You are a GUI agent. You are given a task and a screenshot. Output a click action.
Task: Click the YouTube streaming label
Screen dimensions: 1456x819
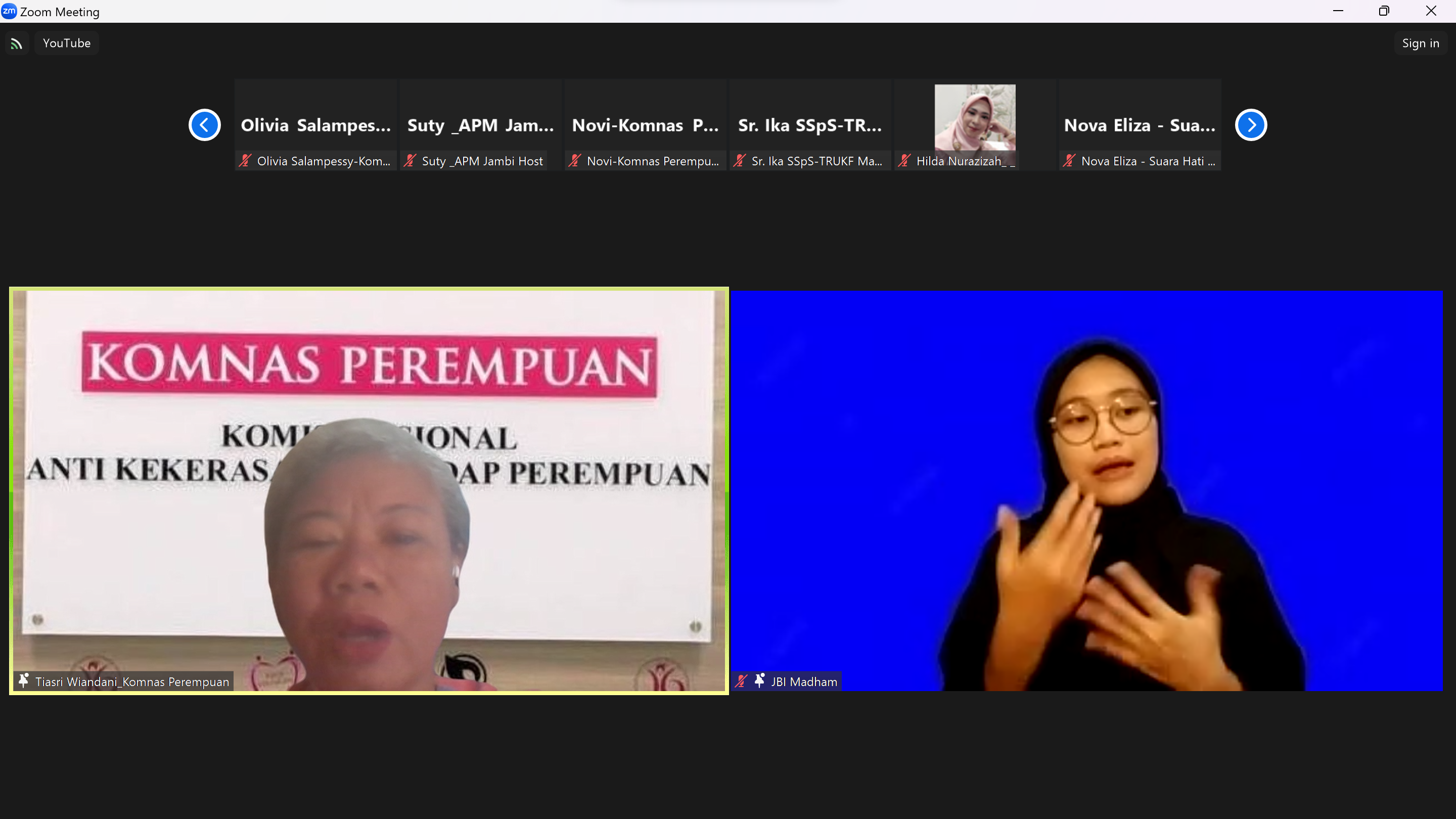67,43
